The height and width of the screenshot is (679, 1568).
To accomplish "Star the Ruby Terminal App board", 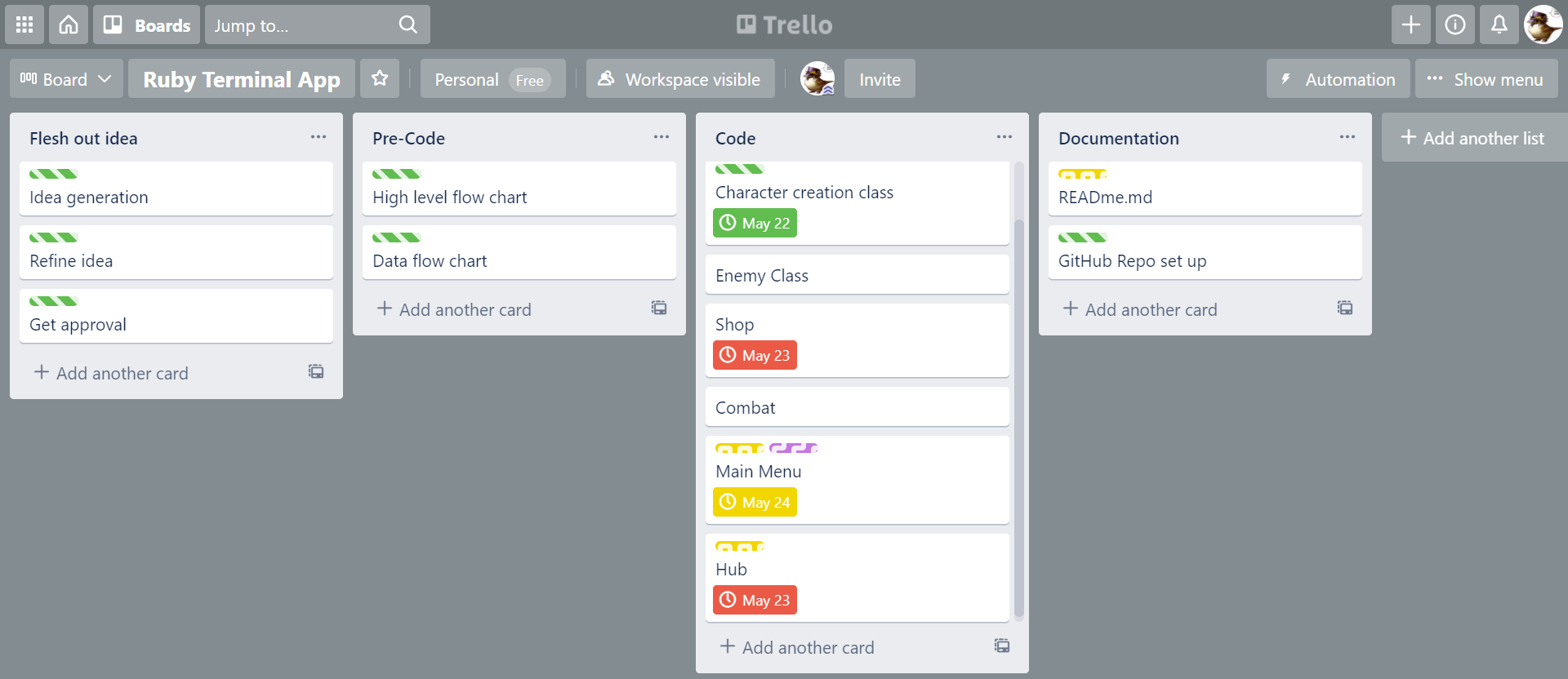I will pyautogui.click(x=380, y=78).
